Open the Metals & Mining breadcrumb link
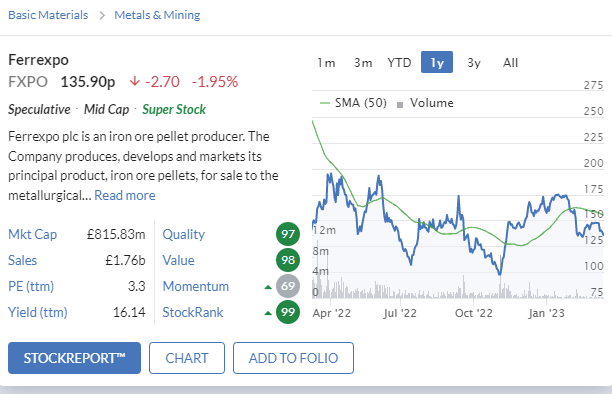The width and height of the screenshot is (612, 394). click(x=157, y=15)
